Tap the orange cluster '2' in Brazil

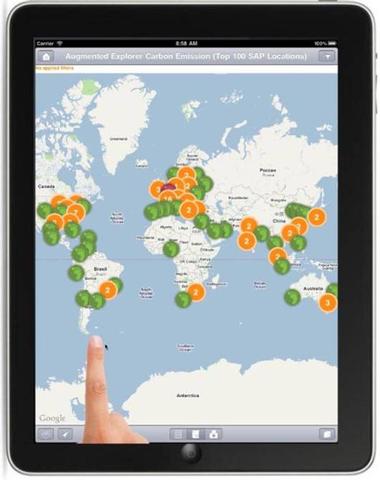point(108,290)
